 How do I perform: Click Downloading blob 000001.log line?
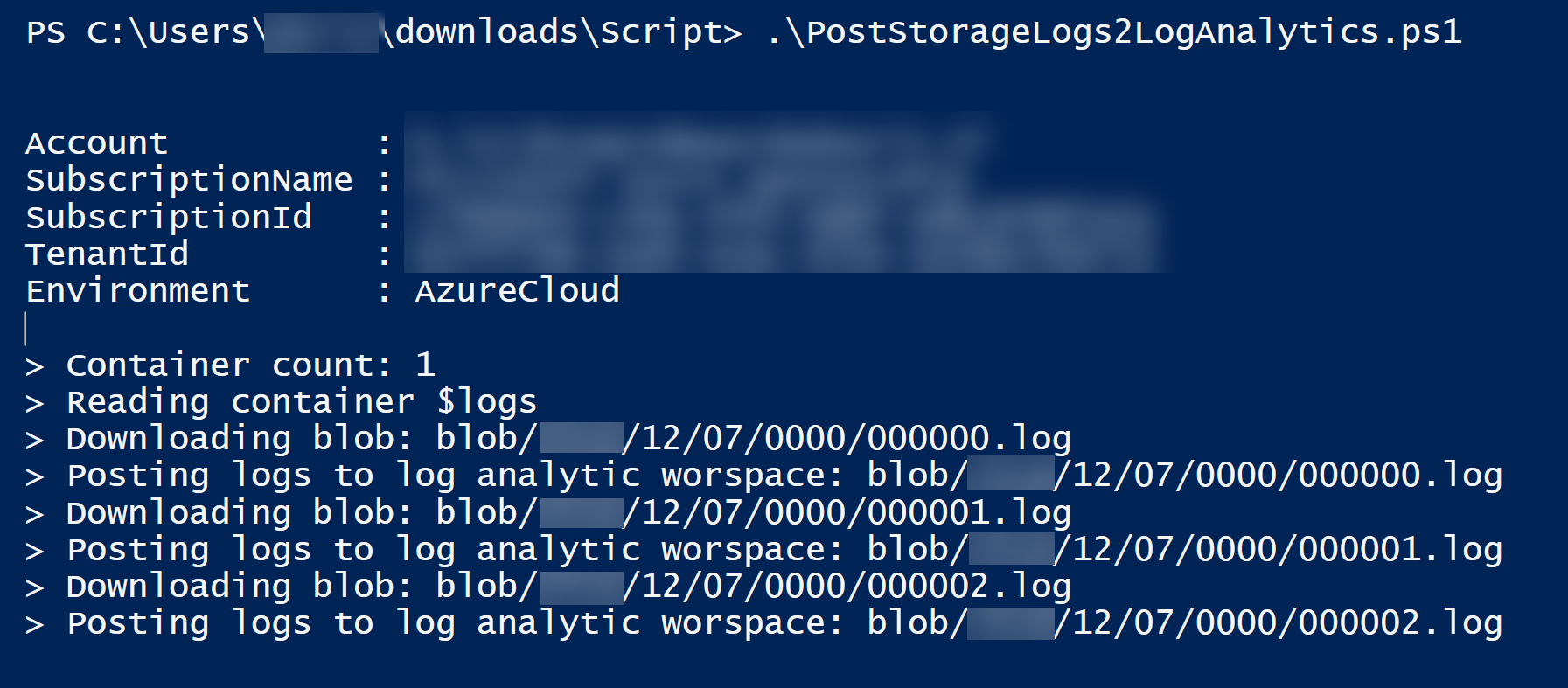[548, 513]
